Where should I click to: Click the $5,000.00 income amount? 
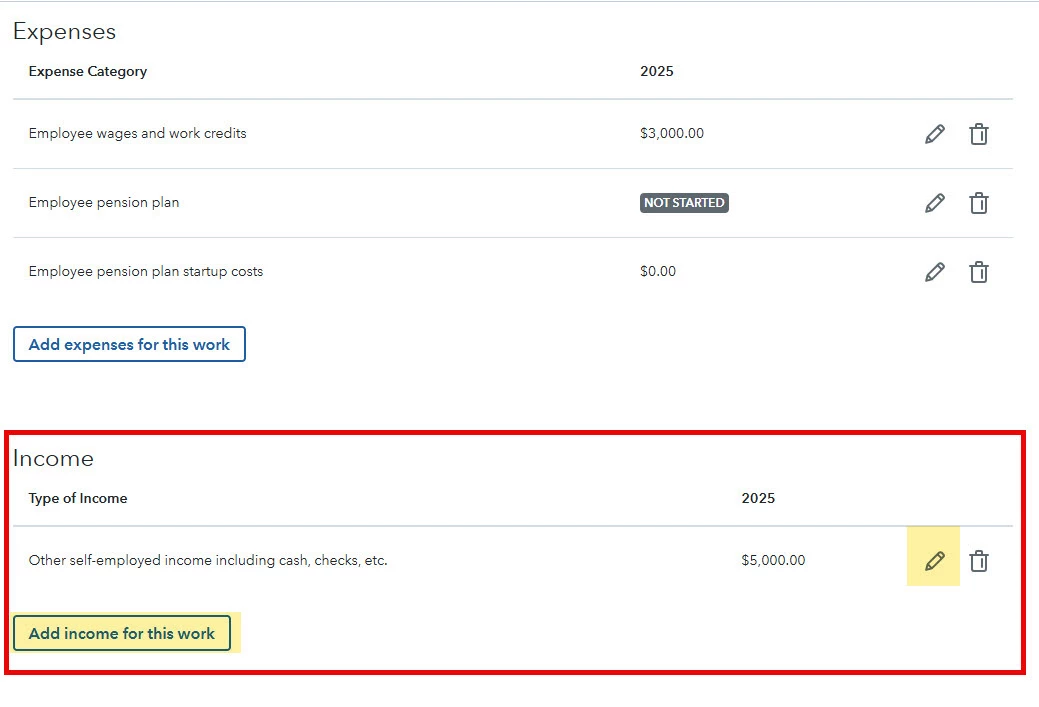point(773,560)
